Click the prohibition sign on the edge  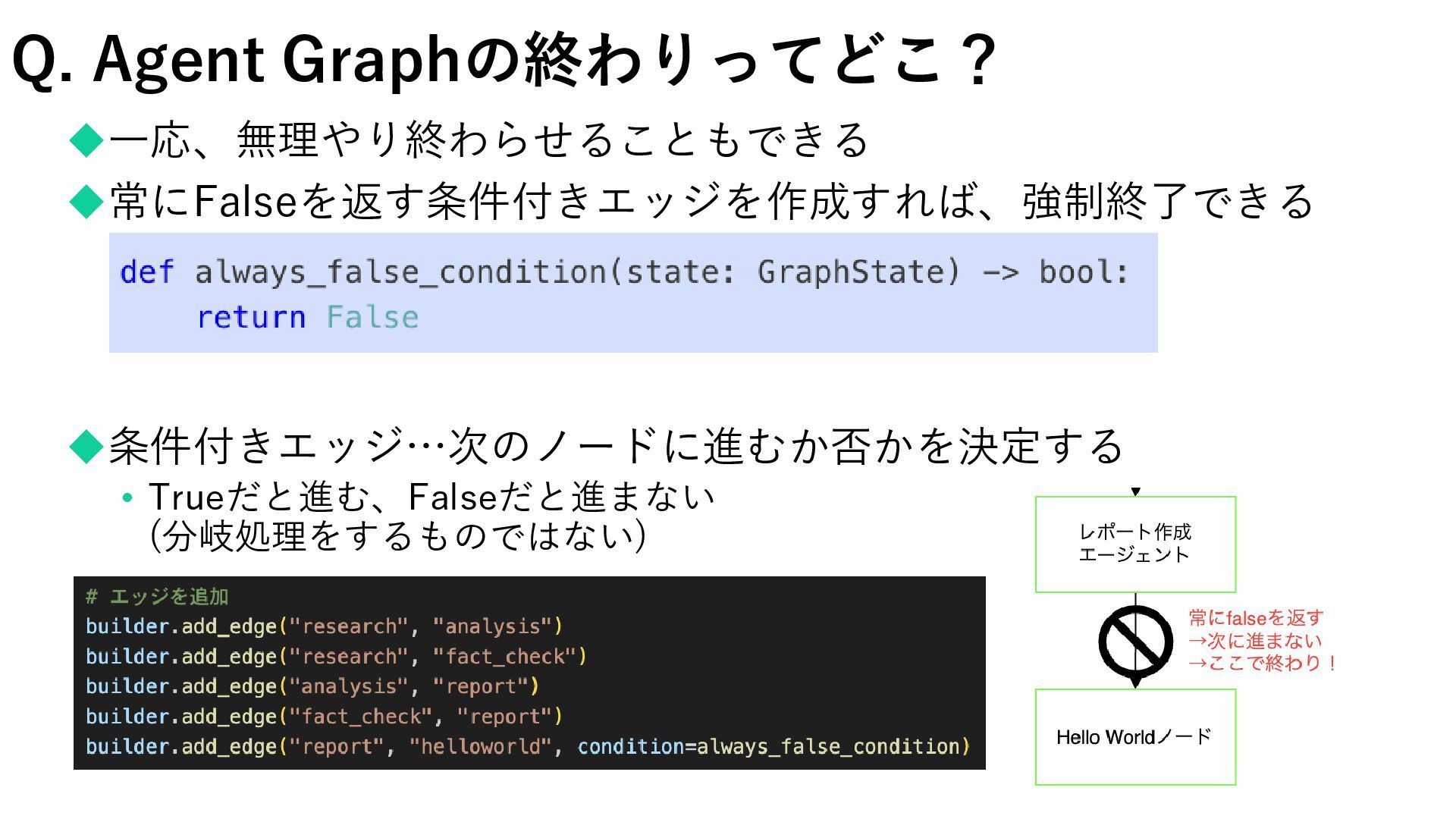[x=1135, y=642]
